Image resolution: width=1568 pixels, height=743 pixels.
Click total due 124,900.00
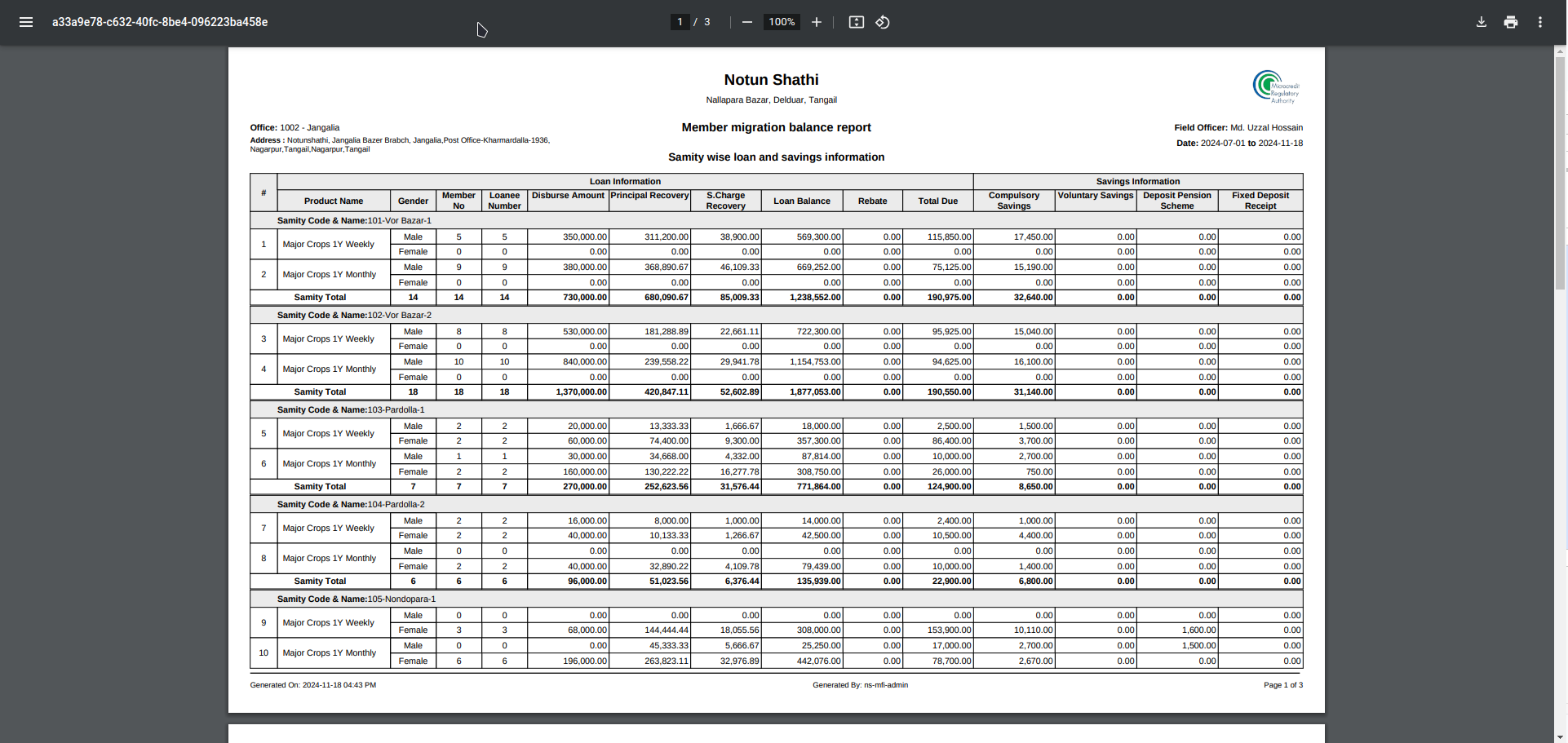[x=949, y=486]
